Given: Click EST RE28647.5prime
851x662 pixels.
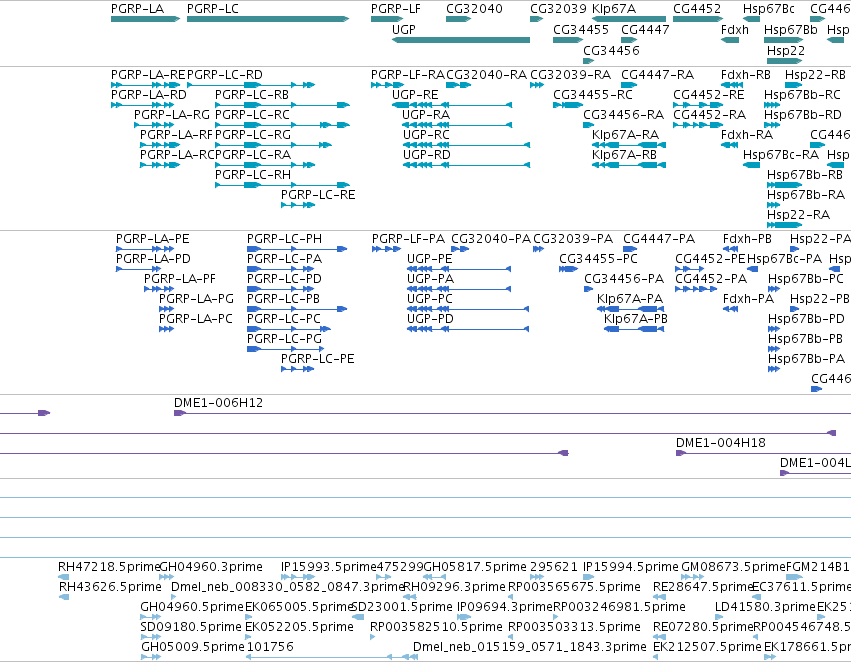Looking at the screenshot, I should pyautogui.click(x=702, y=587).
